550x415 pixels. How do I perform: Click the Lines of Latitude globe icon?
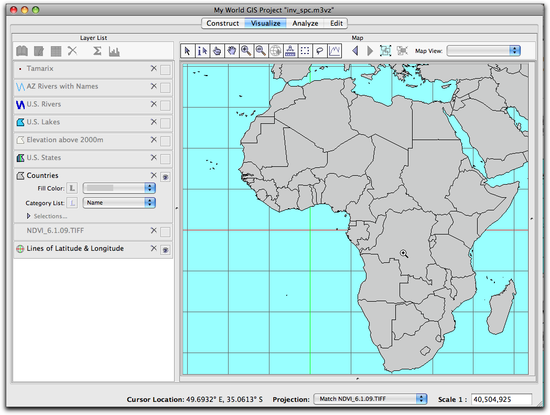coord(20,249)
